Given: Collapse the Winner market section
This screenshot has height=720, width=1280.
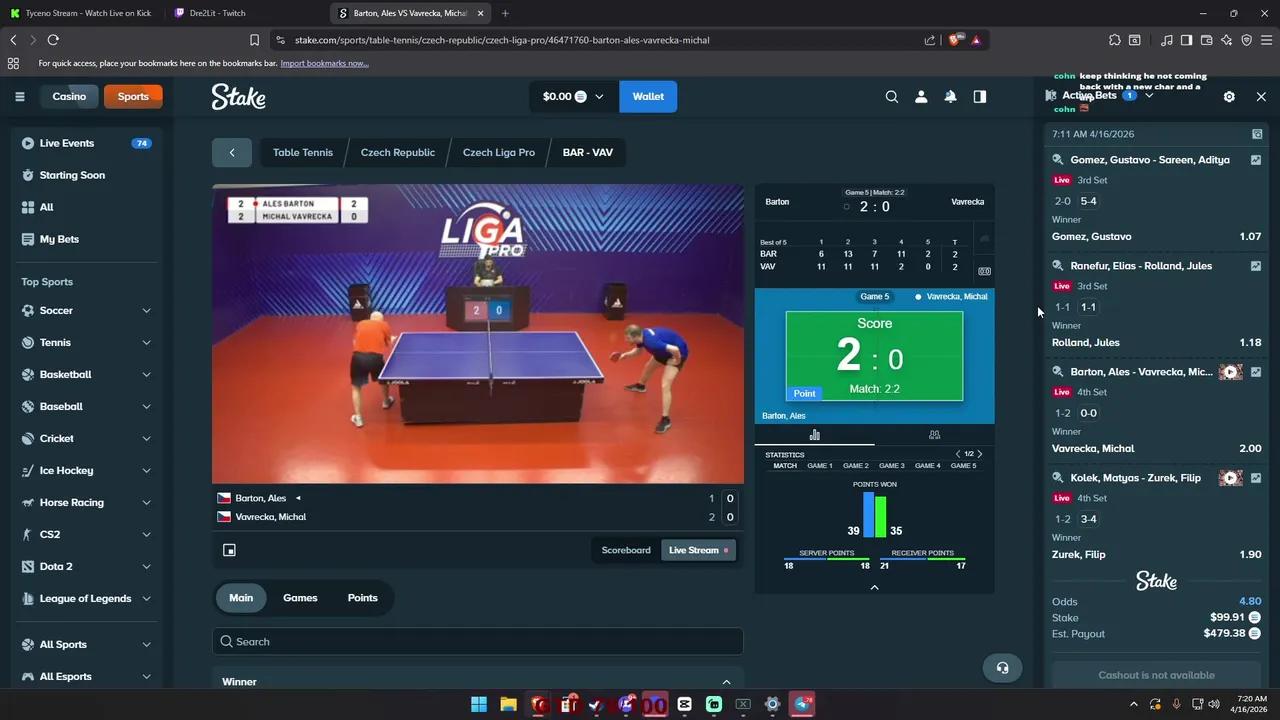Looking at the screenshot, I should [x=726, y=681].
